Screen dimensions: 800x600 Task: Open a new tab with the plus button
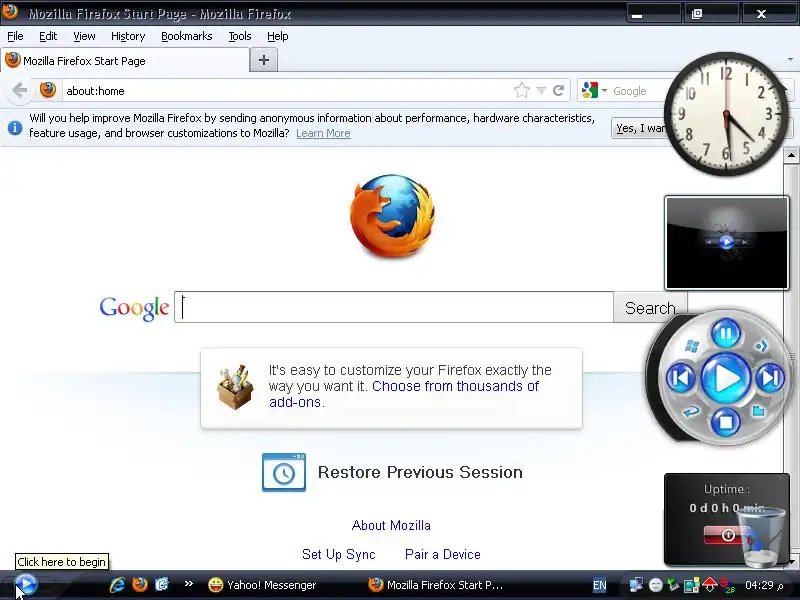pos(264,60)
